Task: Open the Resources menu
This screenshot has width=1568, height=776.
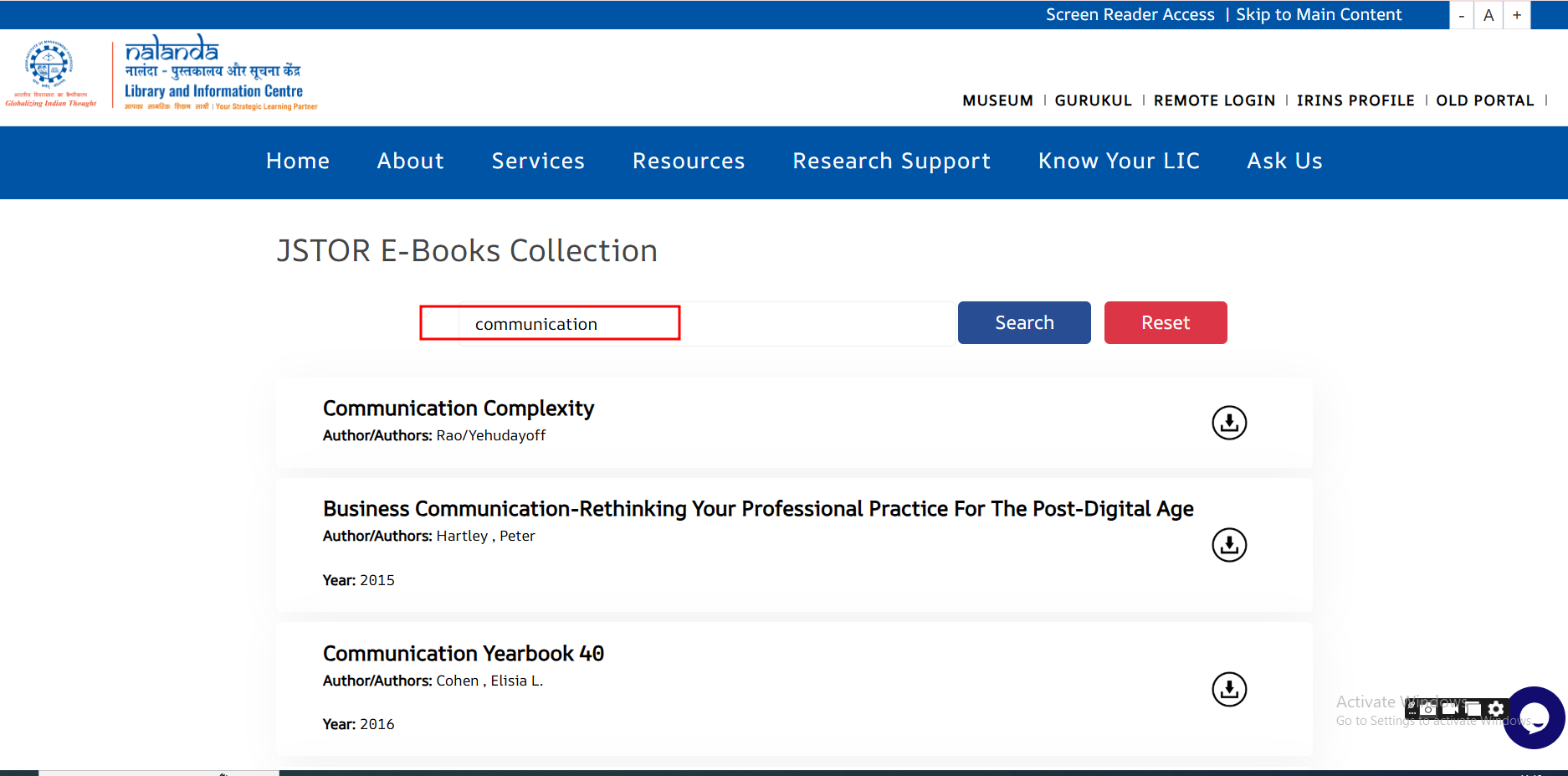Action: (689, 161)
